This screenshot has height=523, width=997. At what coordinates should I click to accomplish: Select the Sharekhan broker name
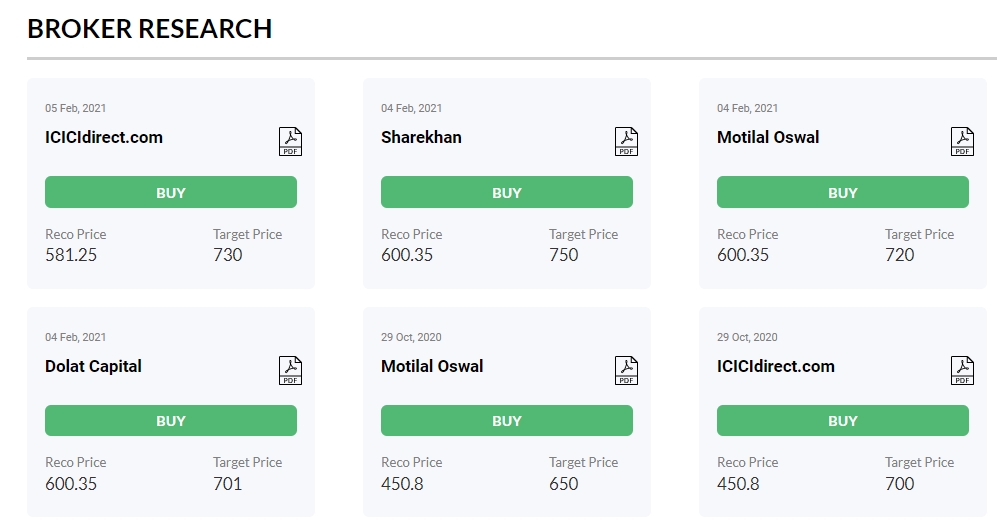[x=421, y=137]
